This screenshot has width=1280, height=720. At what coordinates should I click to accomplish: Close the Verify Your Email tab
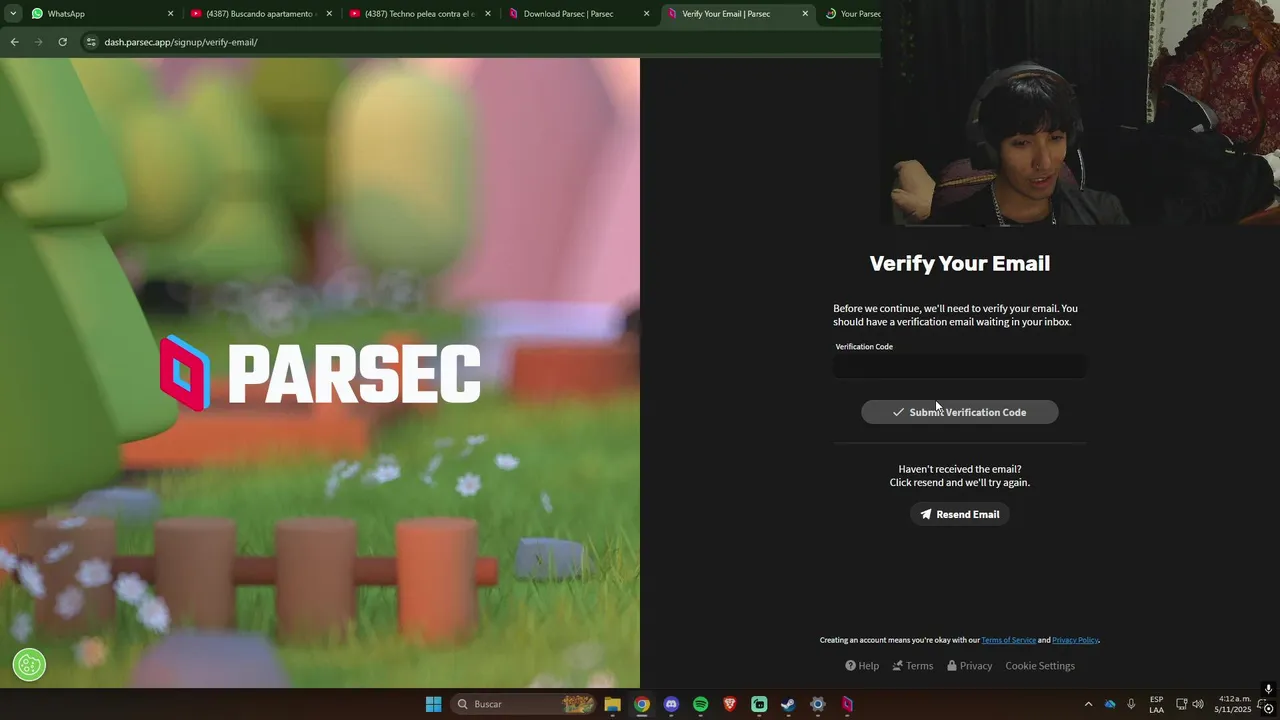coord(805,14)
